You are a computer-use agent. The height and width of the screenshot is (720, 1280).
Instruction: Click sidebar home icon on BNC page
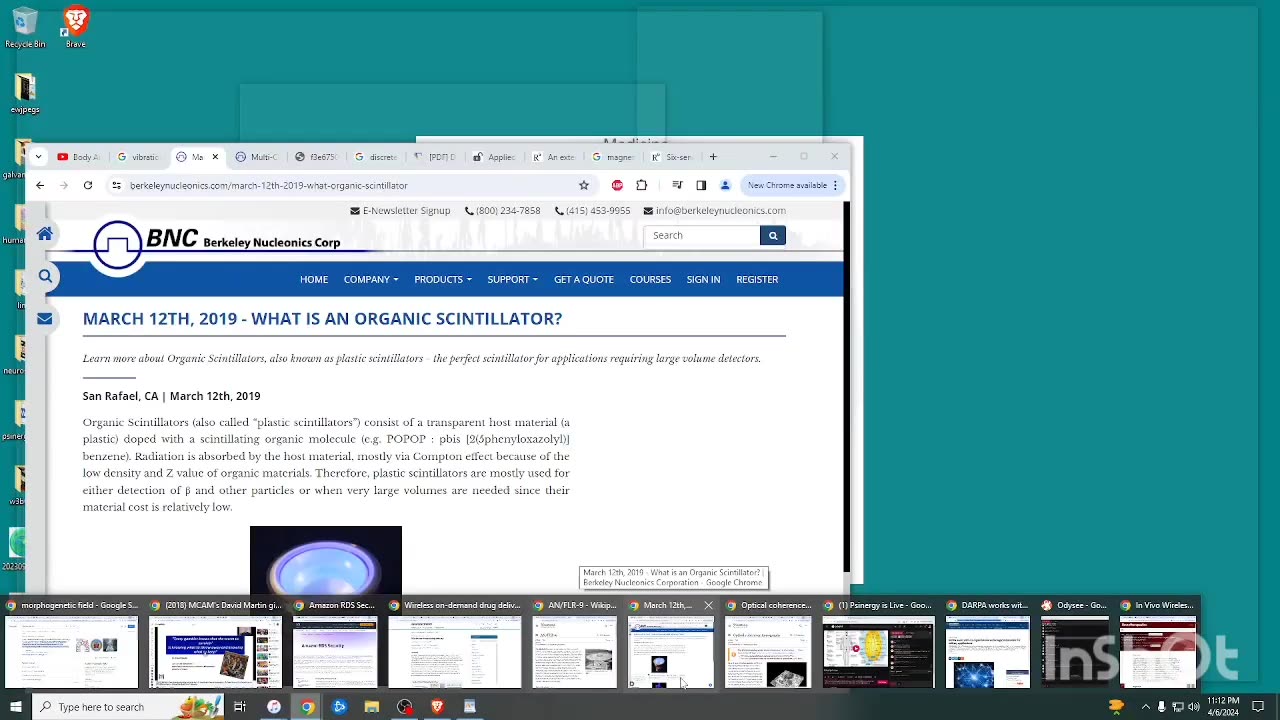coord(45,233)
